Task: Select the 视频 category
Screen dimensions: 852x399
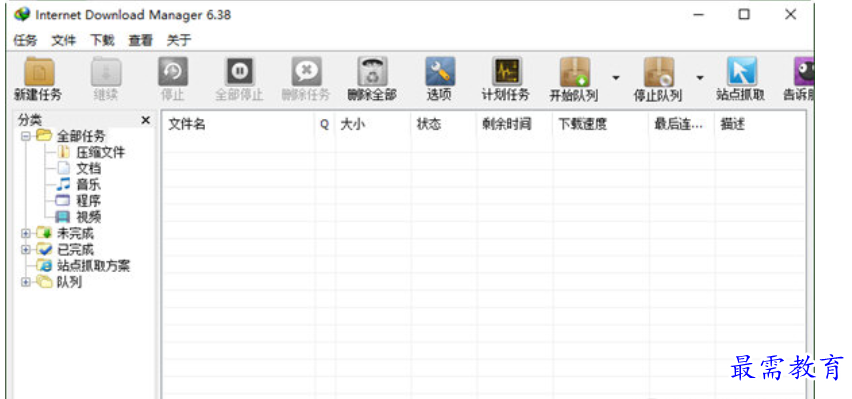Action: point(78,217)
